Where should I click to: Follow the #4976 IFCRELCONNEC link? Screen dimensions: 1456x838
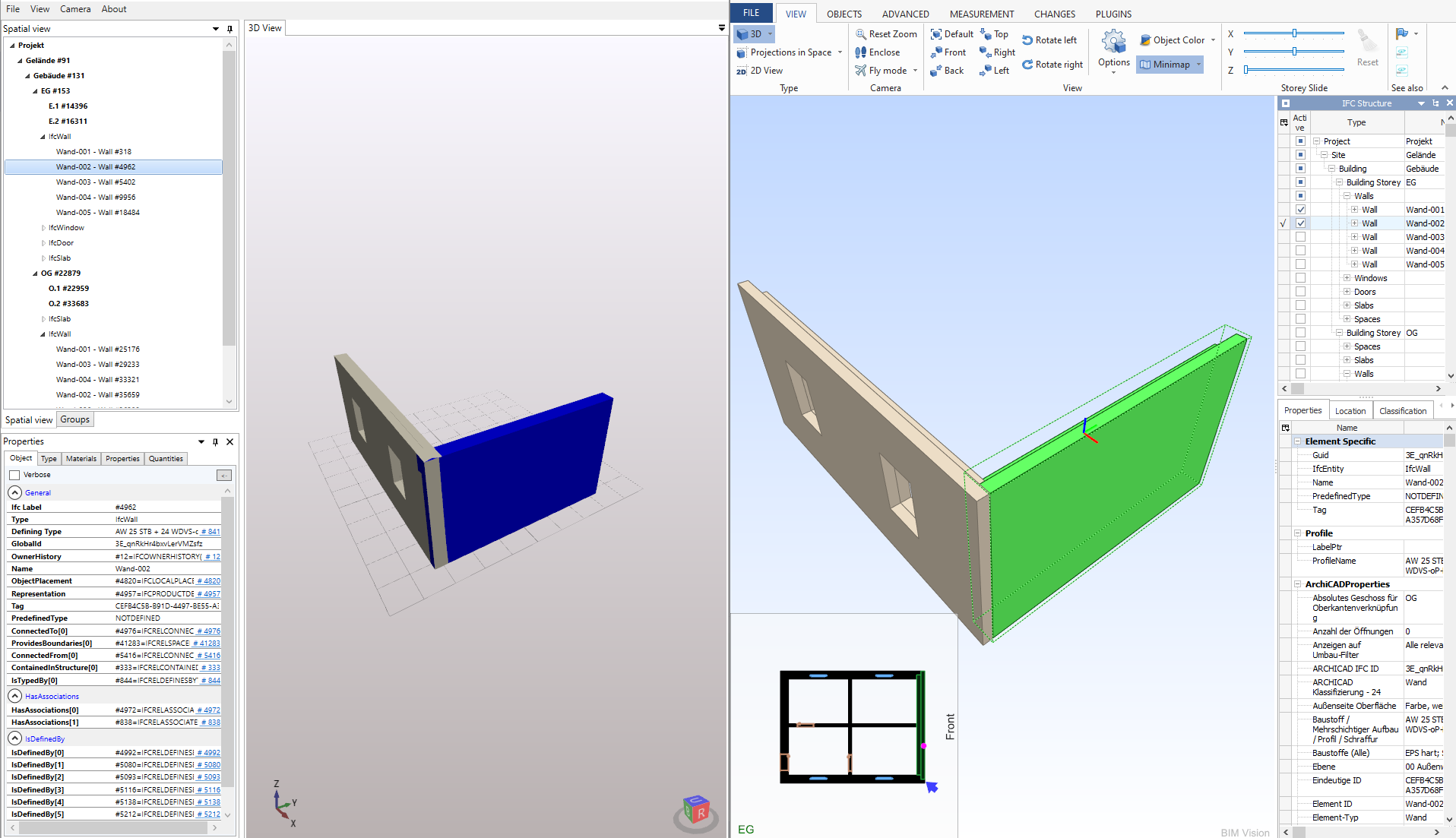coord(209,631)
